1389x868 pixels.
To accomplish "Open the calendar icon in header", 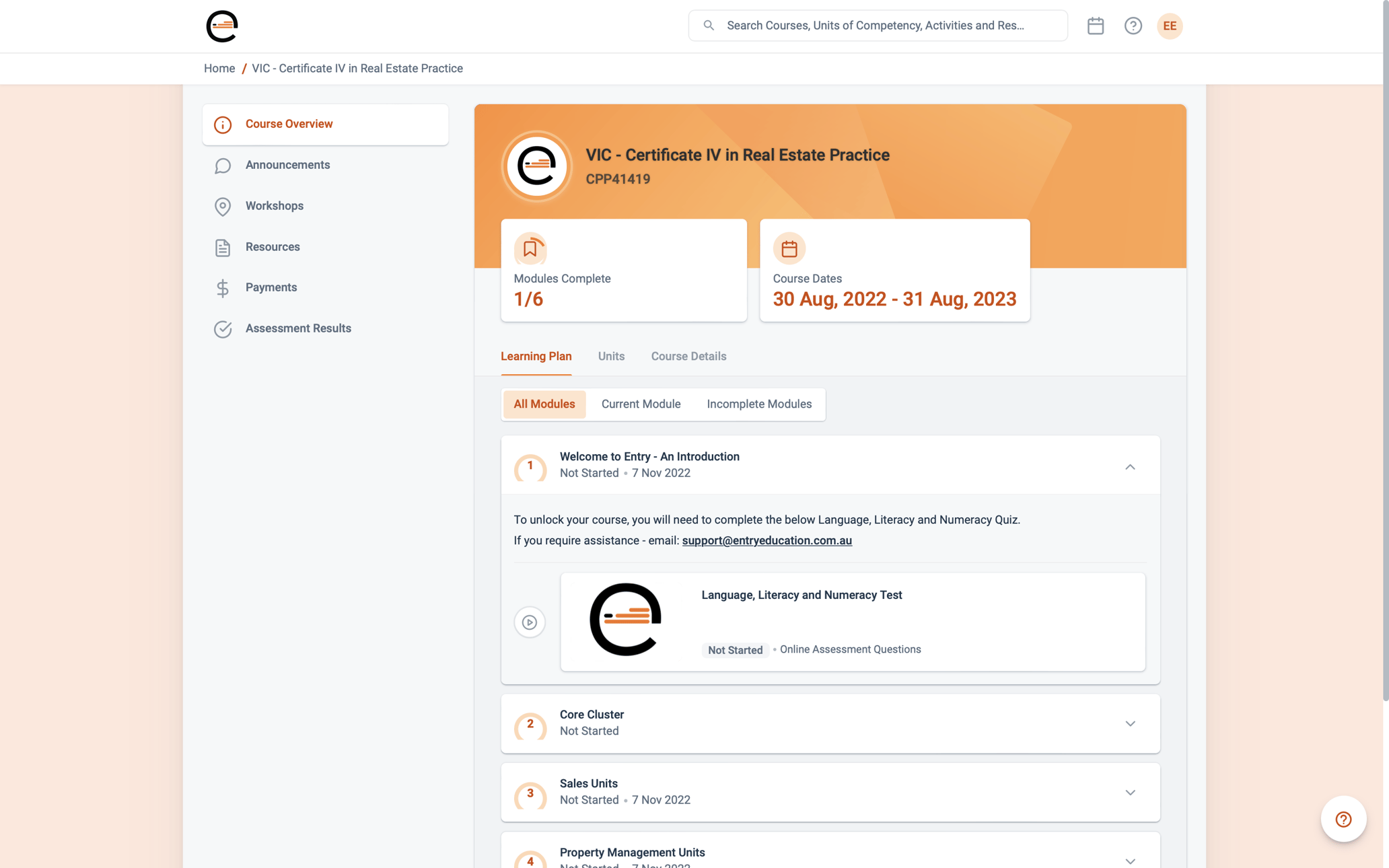I will (1096, 26).
